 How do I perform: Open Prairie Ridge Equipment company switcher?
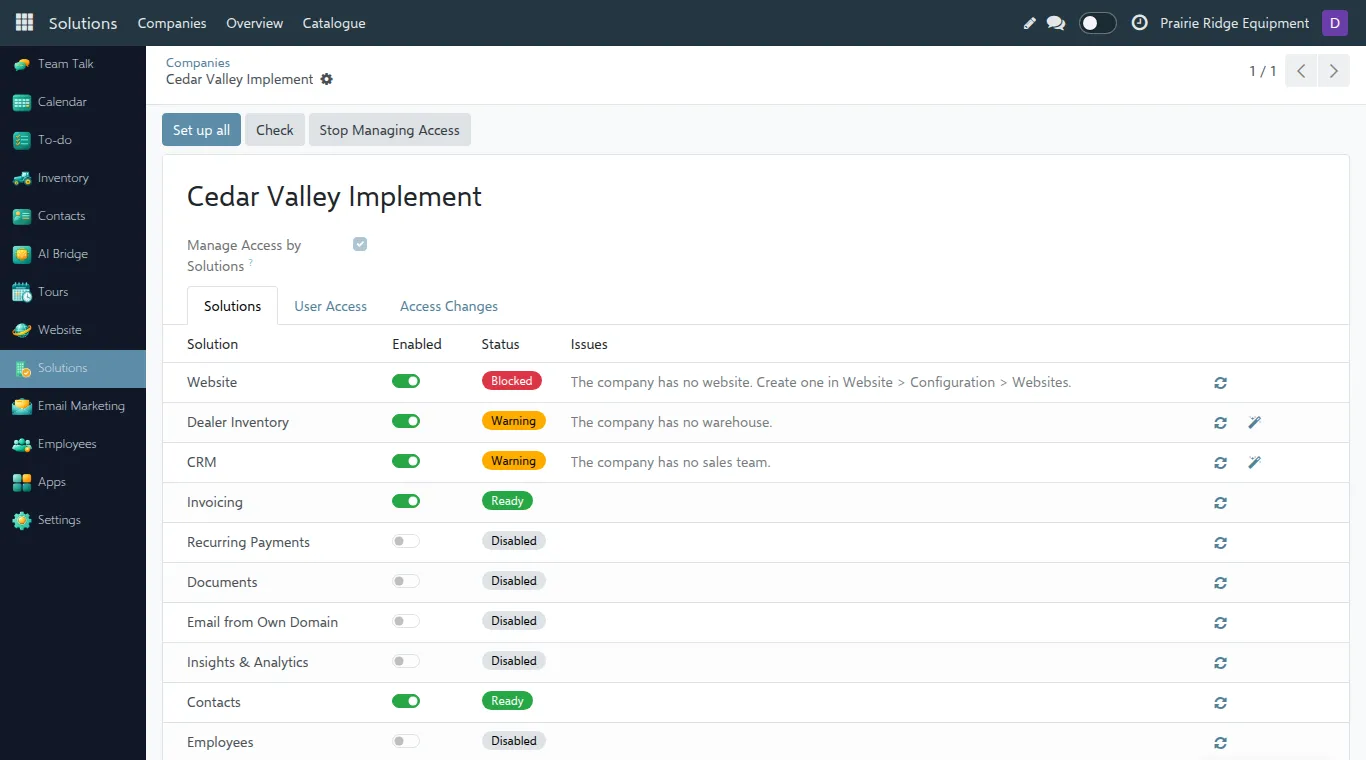(x=1234, y=23)
